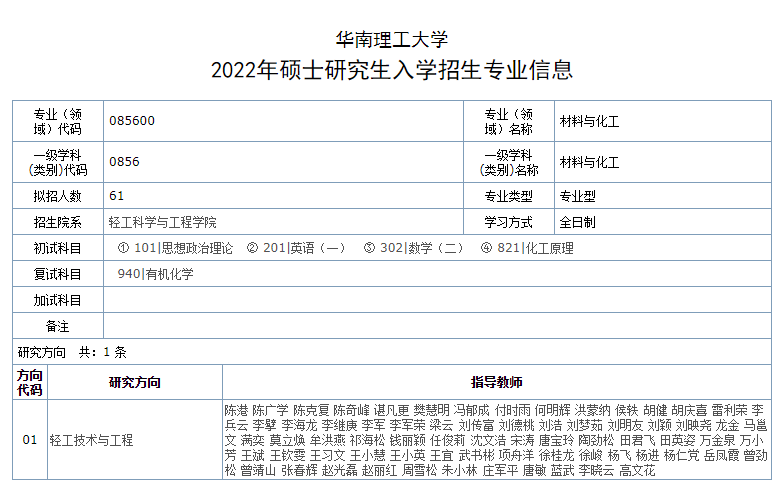Click the 华南理工大学 page title

(391, 40)
